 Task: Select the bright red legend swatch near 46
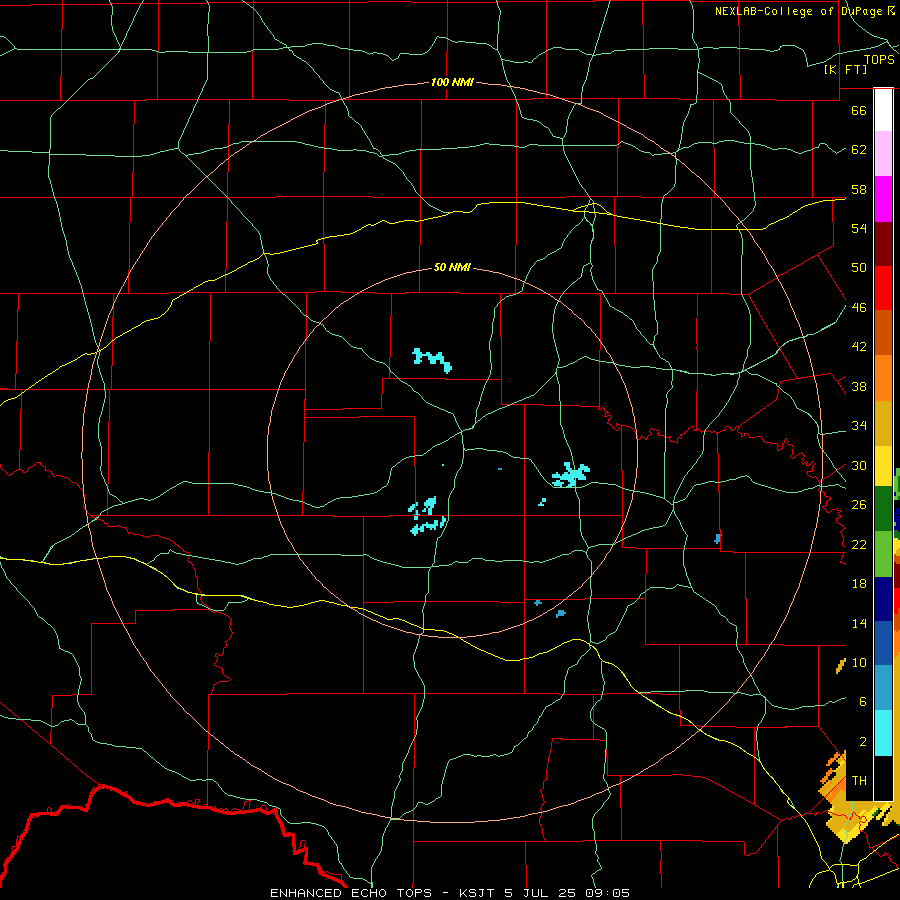pyautogui.click(x=883, y=288)
